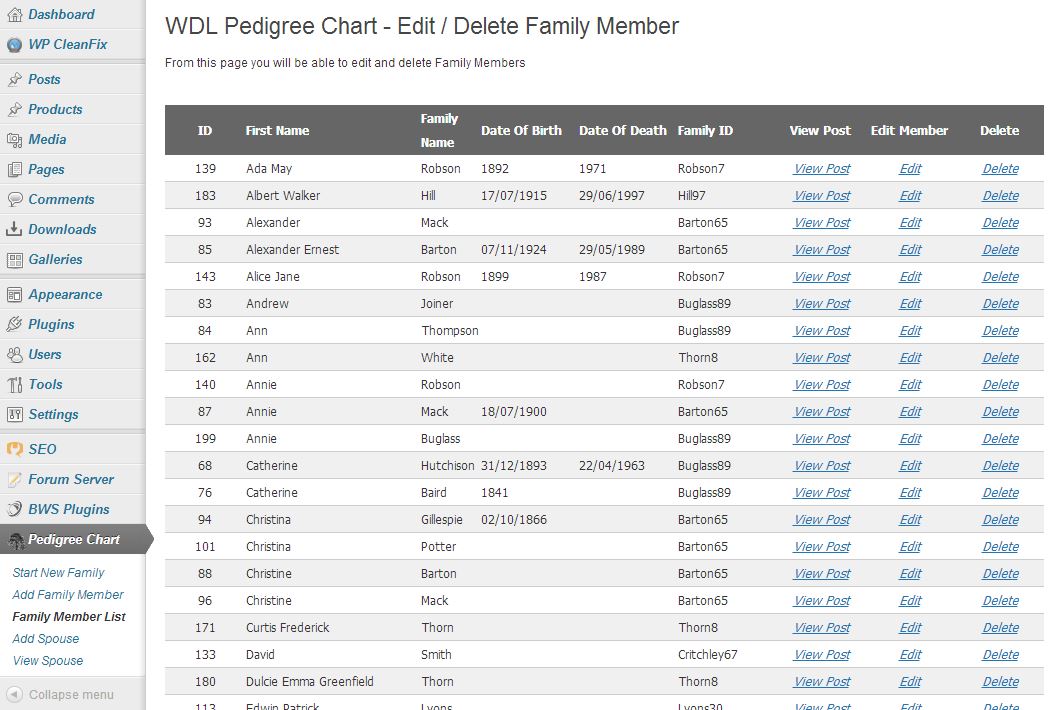Screen dimensions: 1050x710
Task: Open View Spouse submenu link
Action: pos(48,661)
